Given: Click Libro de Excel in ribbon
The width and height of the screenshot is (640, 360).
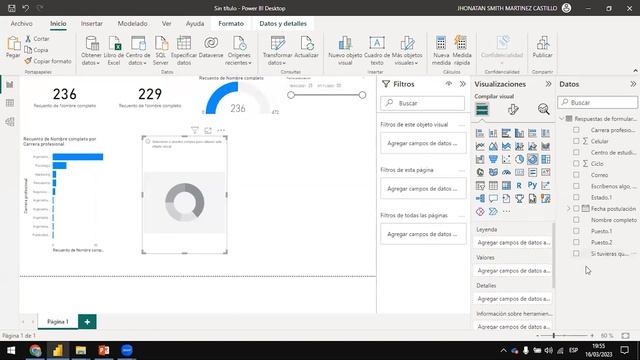Looking at the screenshot, I should click(114, 50).
